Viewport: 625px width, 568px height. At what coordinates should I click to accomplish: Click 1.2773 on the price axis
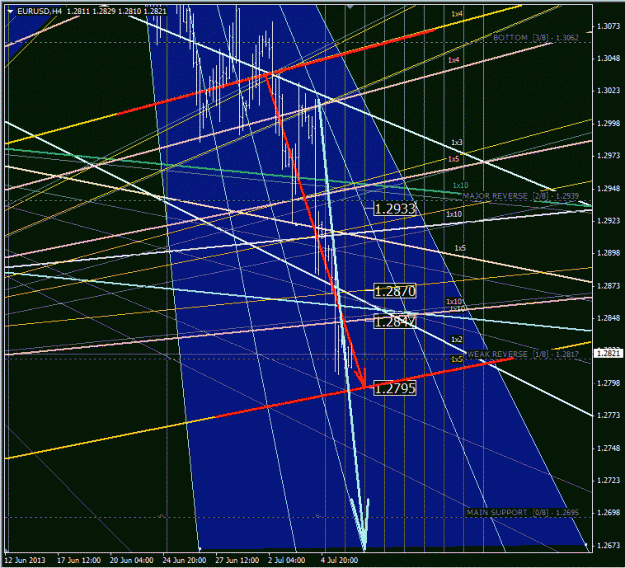tap(608, 415)
